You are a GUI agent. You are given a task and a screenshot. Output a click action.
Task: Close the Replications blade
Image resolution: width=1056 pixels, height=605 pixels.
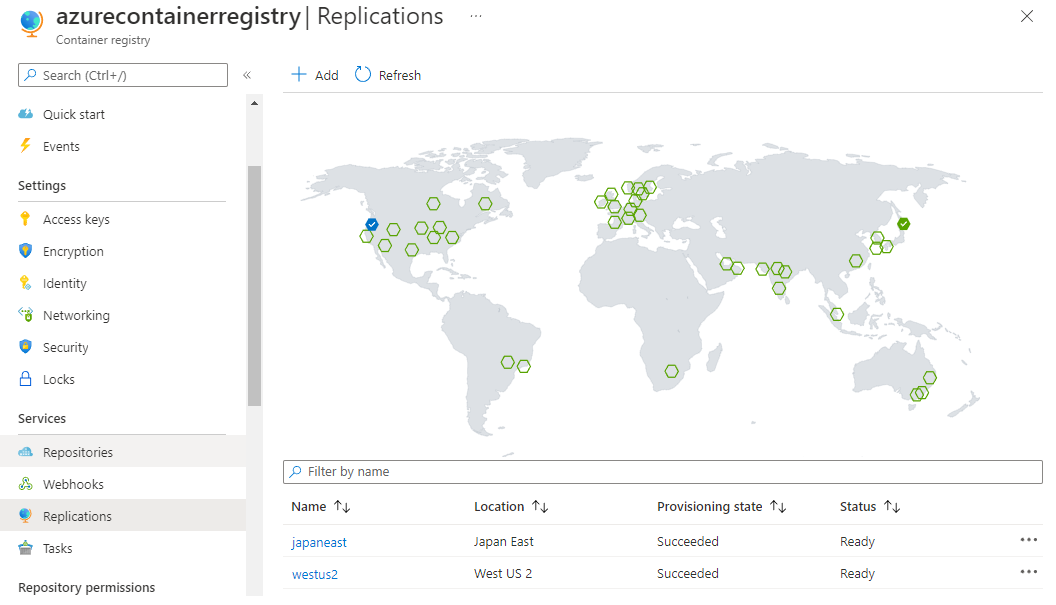click(x=1026, y=16)
